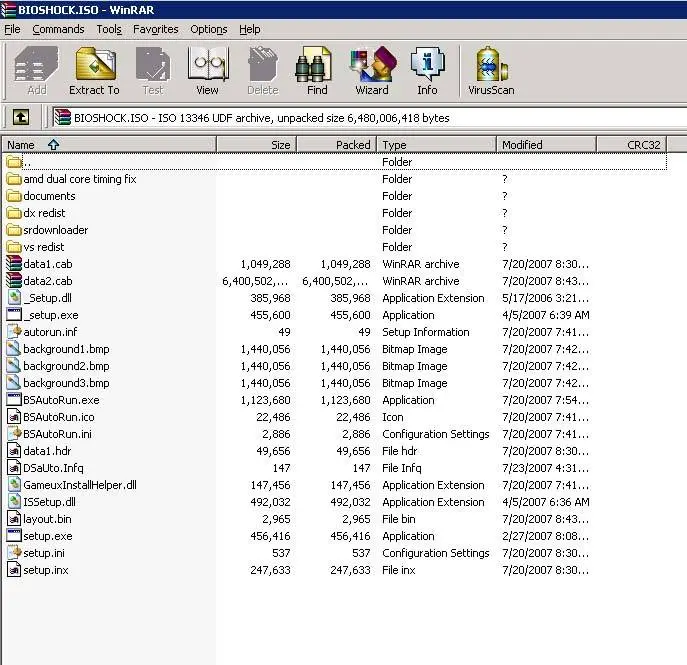687x665 pixels.
Task: Click the BSAutoRun.ico file icon
Action: pyautogui.click(x=14, y=417)
